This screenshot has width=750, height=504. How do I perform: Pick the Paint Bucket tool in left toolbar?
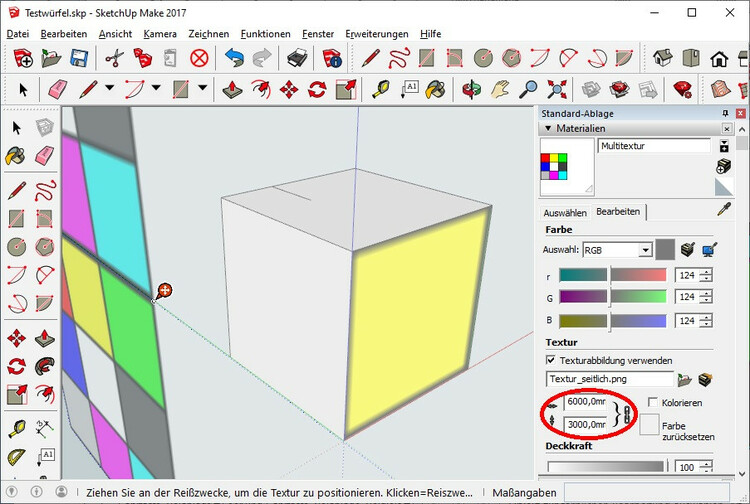(x=15, y=156)
